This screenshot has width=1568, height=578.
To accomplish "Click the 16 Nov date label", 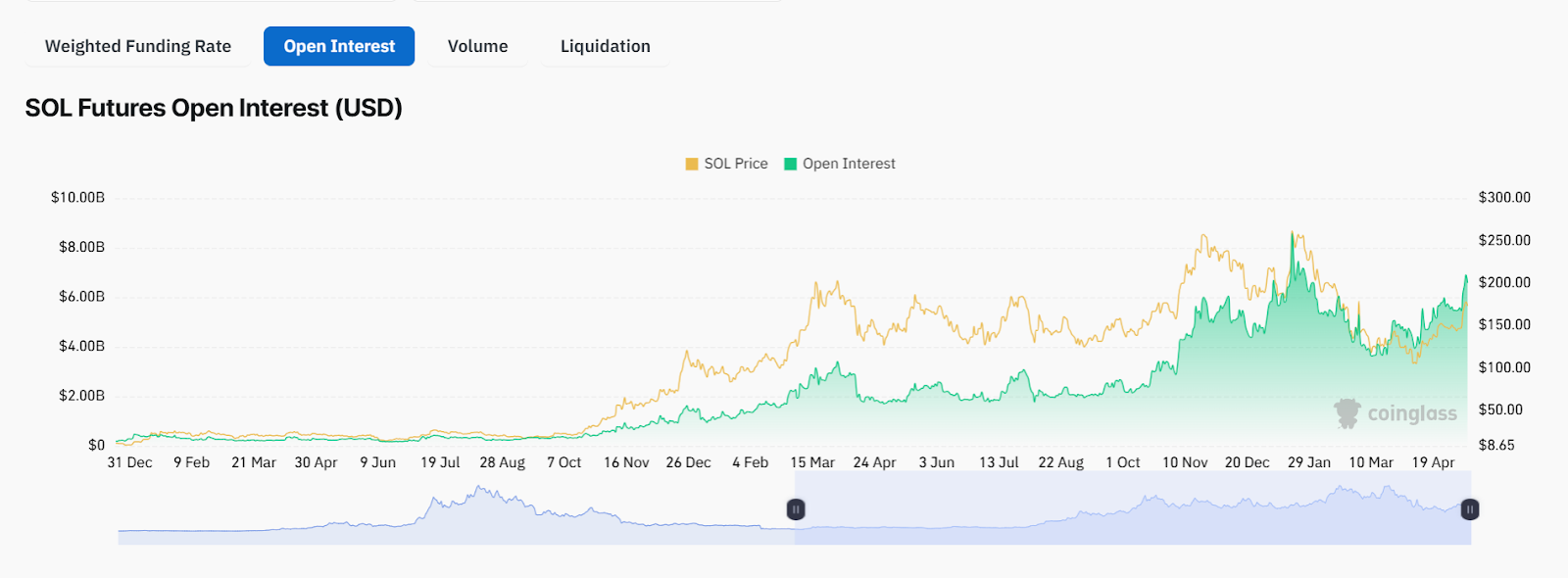I will (626, 462).
